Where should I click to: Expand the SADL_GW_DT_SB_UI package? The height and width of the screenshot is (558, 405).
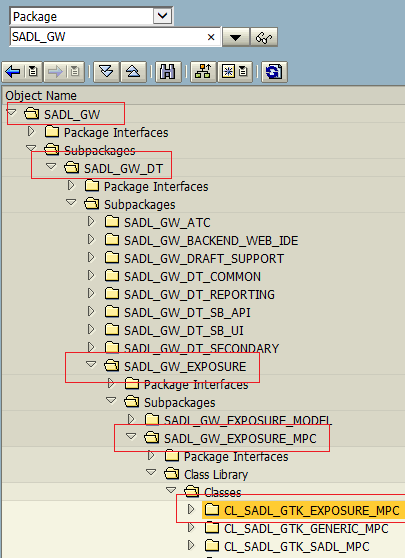click(91, 330)
